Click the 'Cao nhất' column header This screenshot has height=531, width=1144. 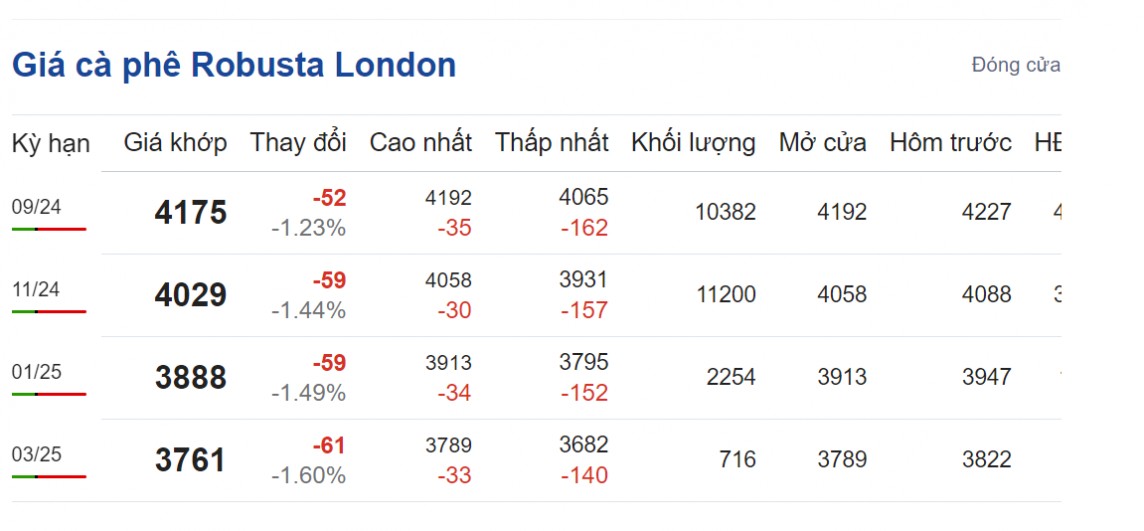[420, 143]
